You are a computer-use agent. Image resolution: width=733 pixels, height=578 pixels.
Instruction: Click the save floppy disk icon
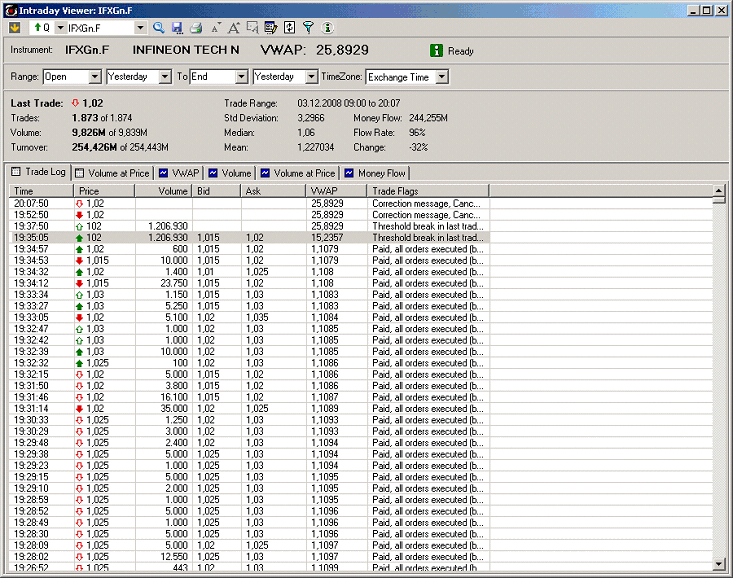177,28
